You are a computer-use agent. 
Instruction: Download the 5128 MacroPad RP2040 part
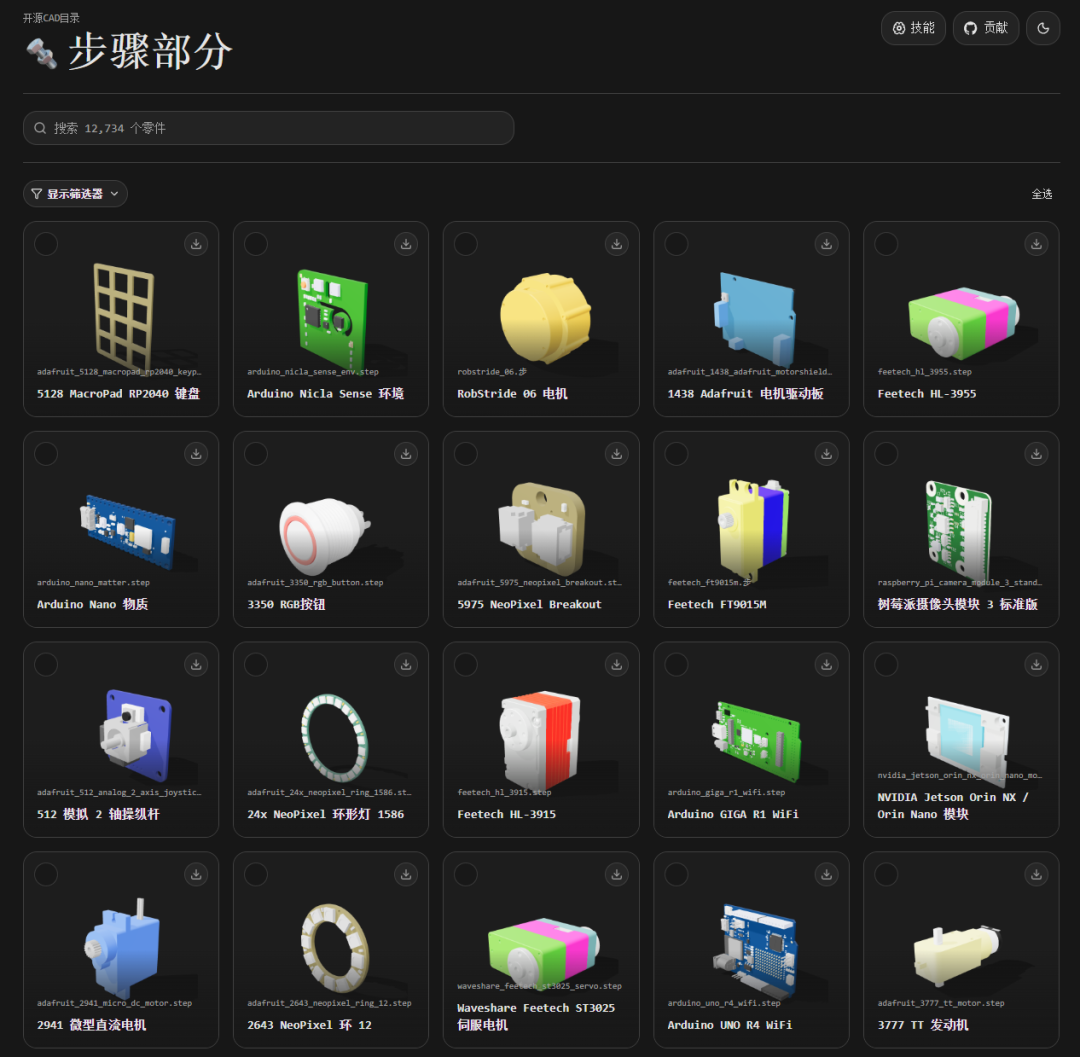[x=196, y=244]
